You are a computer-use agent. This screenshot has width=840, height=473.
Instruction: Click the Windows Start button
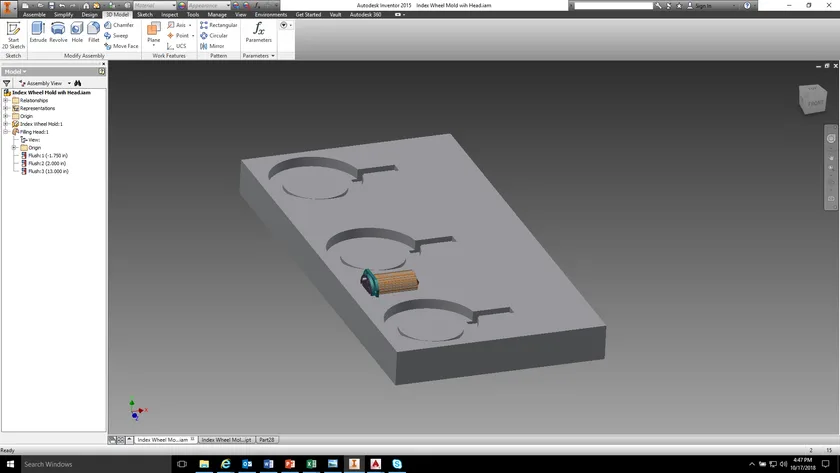tap(10, 464)
